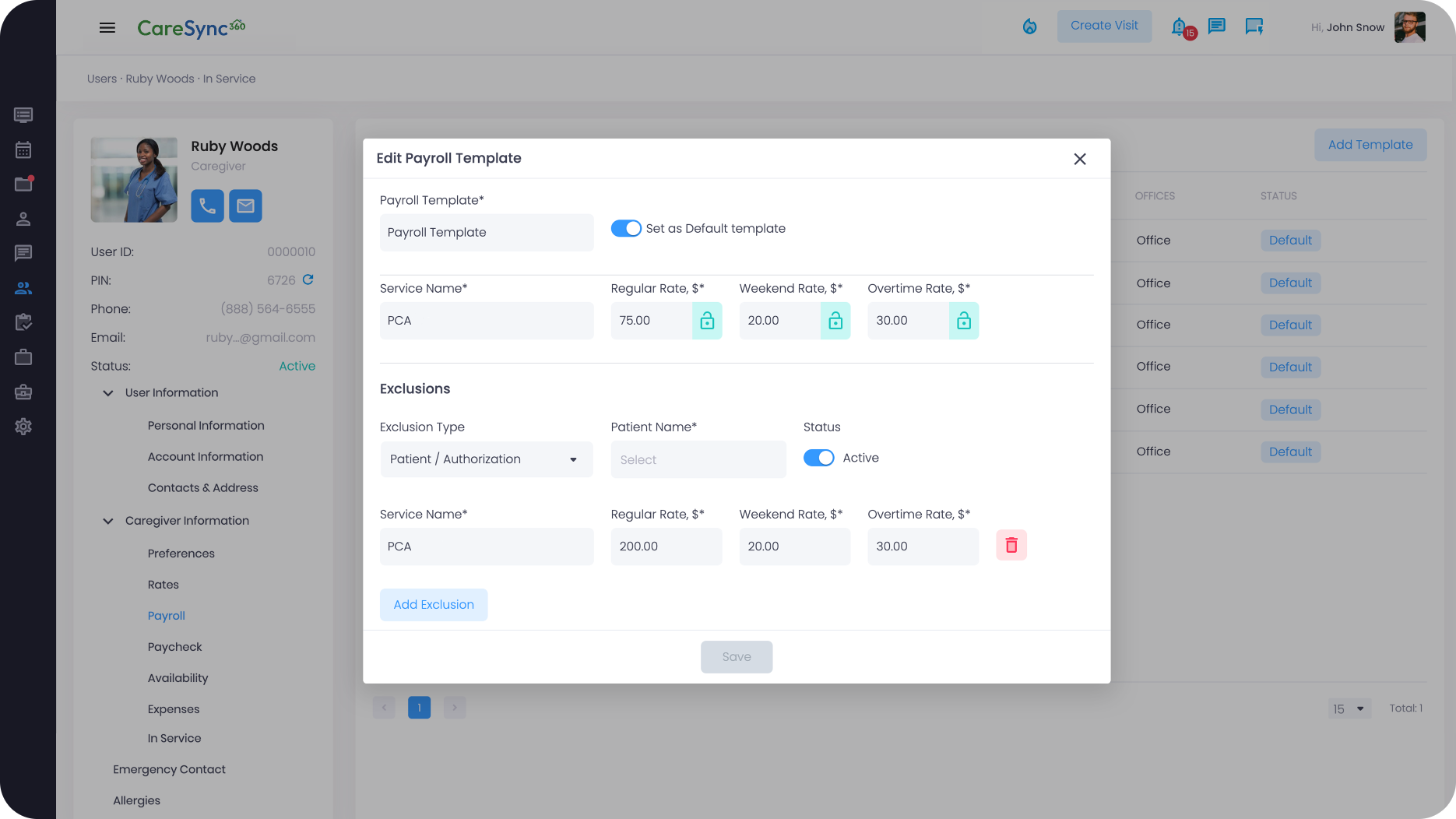This screenshot has width=1456, height=819.
Task: Open Settings via the gear icon
Action: (23, 427)
